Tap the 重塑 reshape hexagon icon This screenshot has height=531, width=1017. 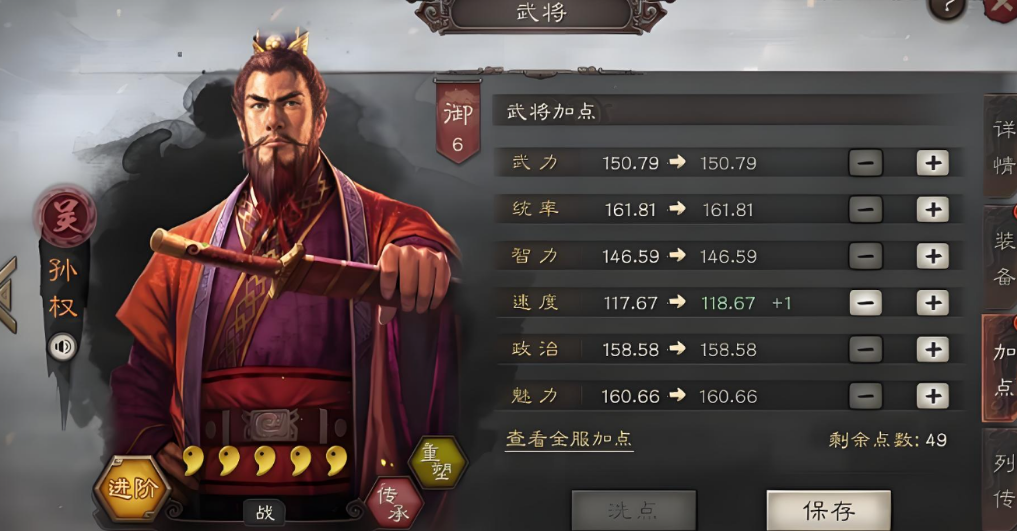click(438, 462)
